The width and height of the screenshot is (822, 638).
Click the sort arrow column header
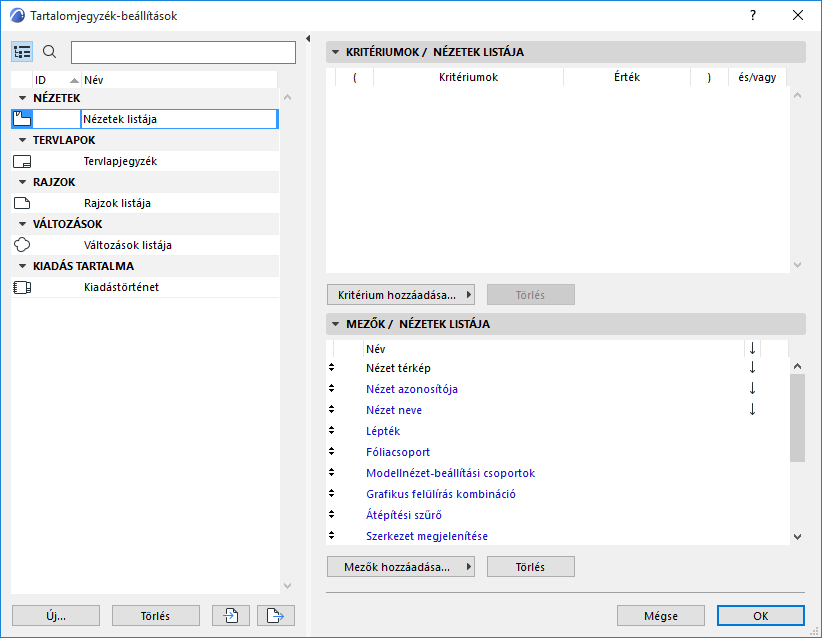pyautogui.click(x=752, y=349)
